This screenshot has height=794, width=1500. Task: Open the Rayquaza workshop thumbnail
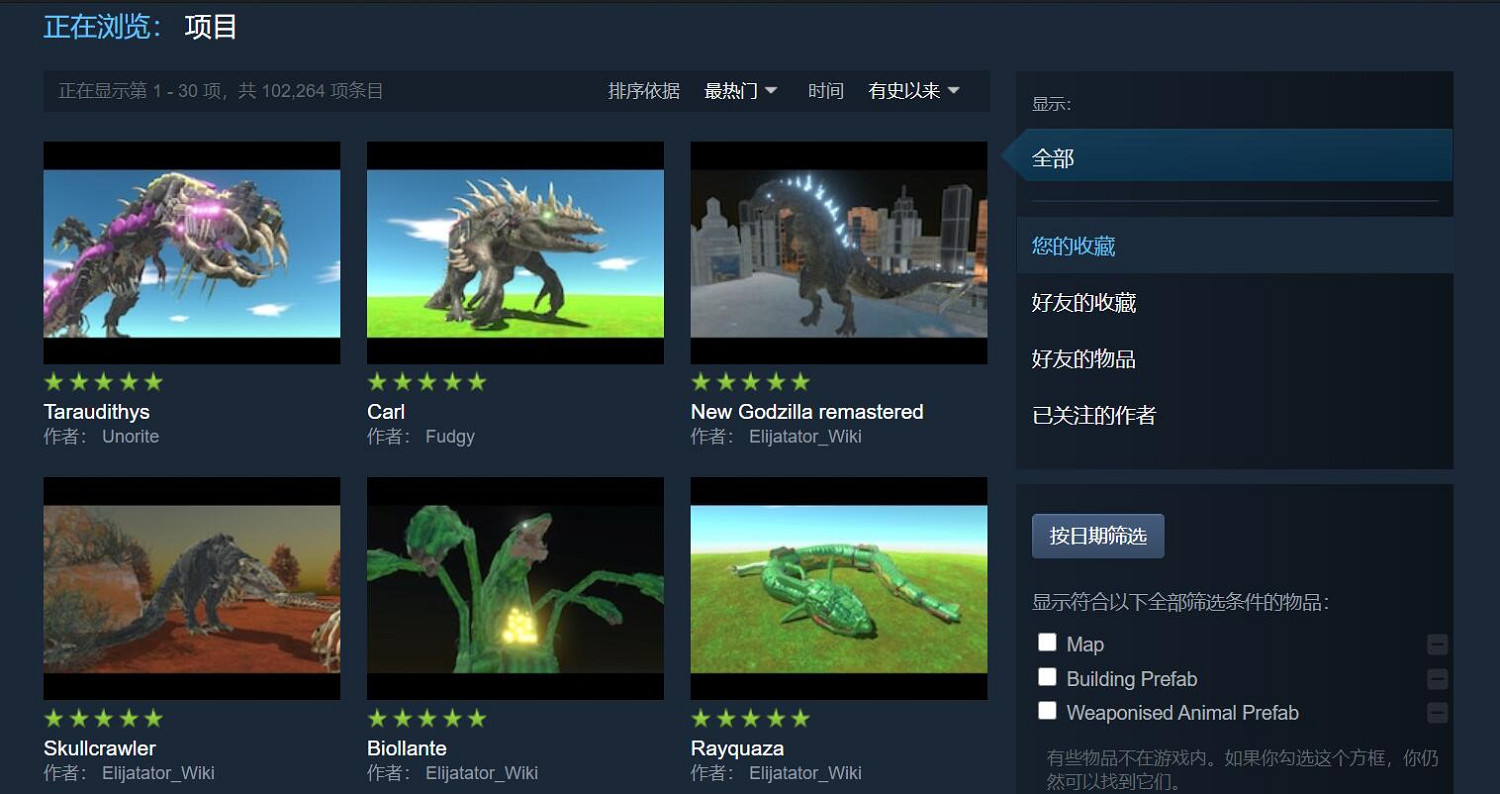click(838, 588)
